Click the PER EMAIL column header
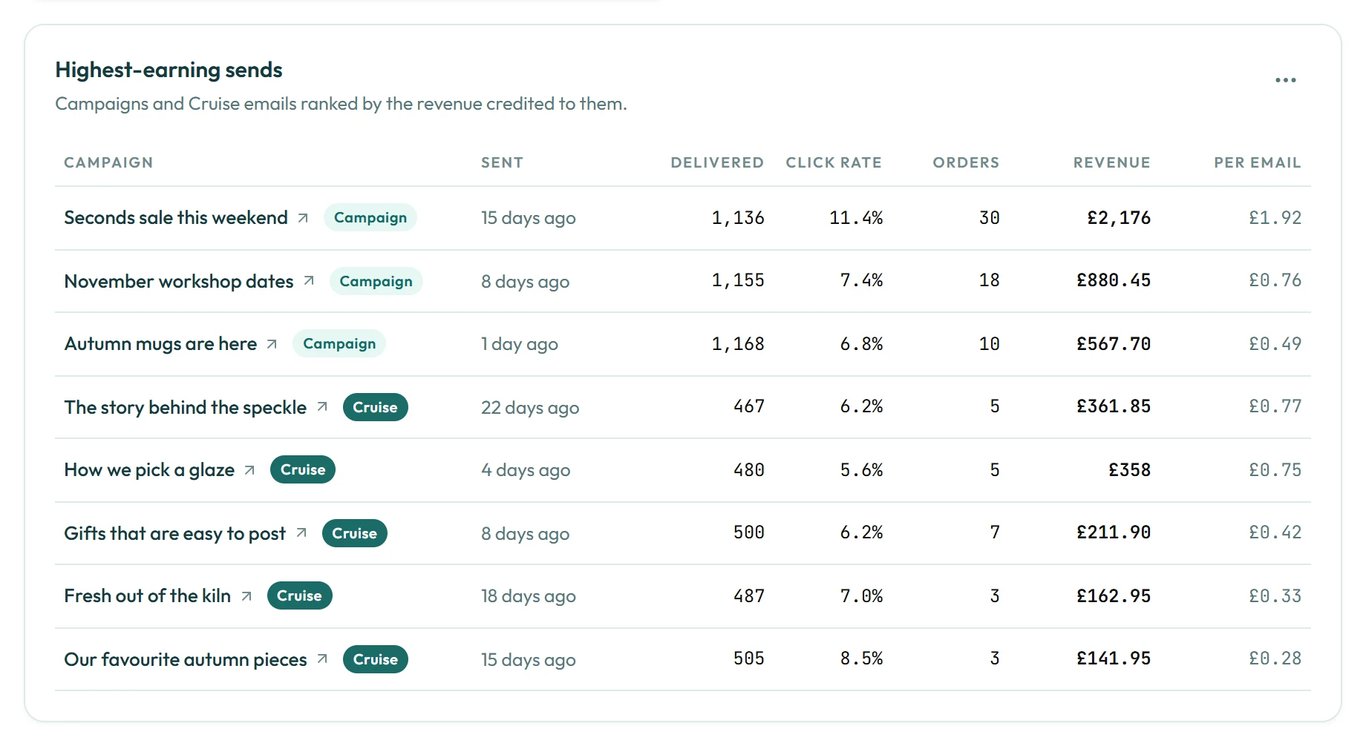 tap(1258, 162)
